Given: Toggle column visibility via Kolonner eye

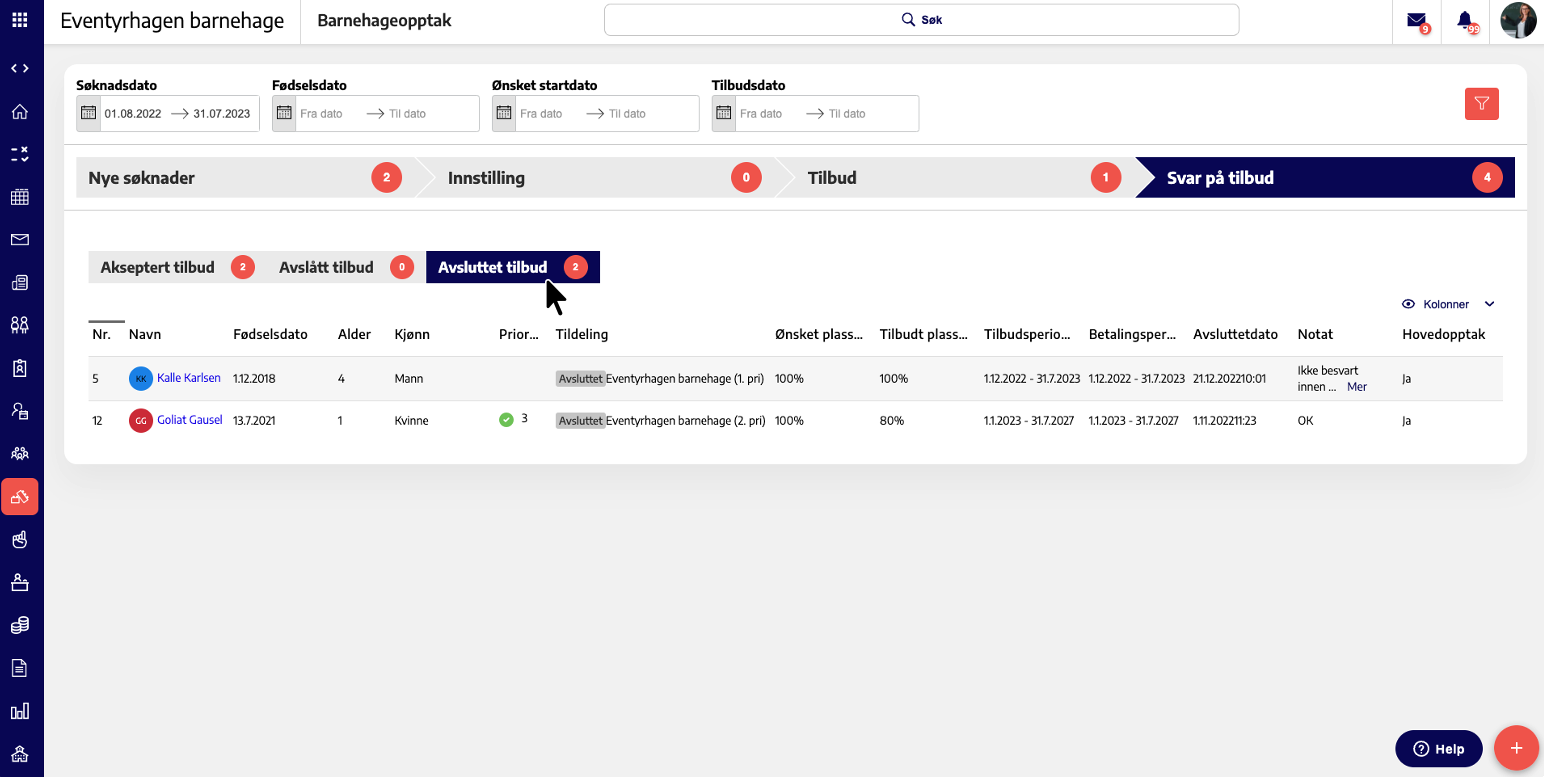Looking at the screenshot, I should coord(1409,304).
